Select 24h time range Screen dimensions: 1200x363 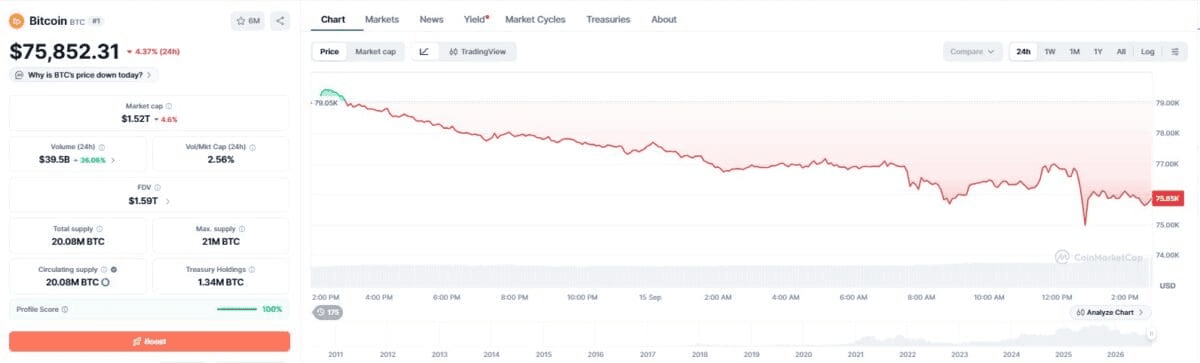1023,51
